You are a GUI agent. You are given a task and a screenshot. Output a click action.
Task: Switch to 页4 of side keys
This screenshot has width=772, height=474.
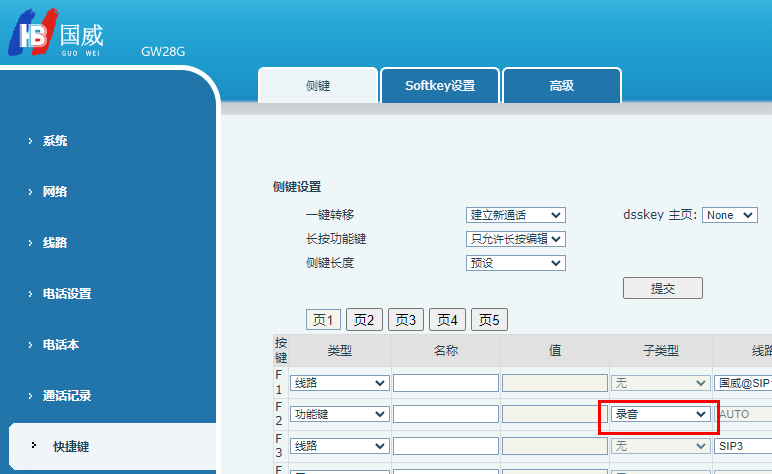pos(447,320)
